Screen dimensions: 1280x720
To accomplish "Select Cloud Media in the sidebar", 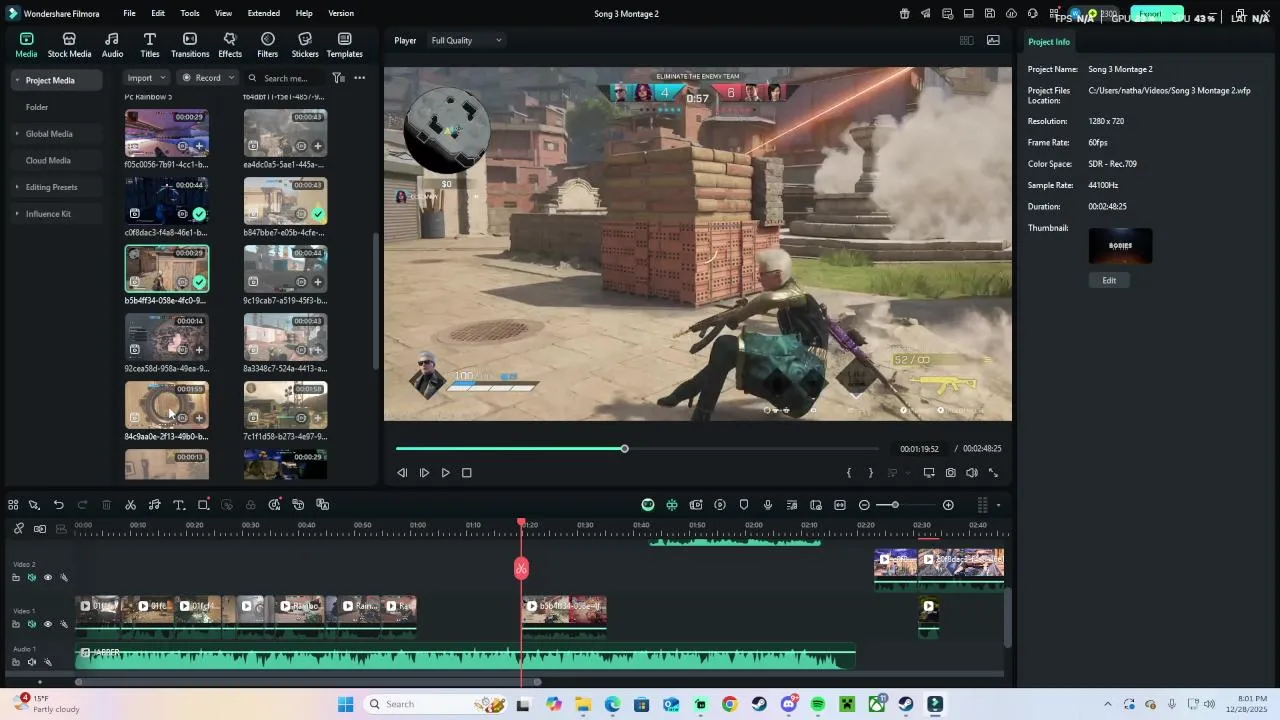I will [x=48, y=161].
